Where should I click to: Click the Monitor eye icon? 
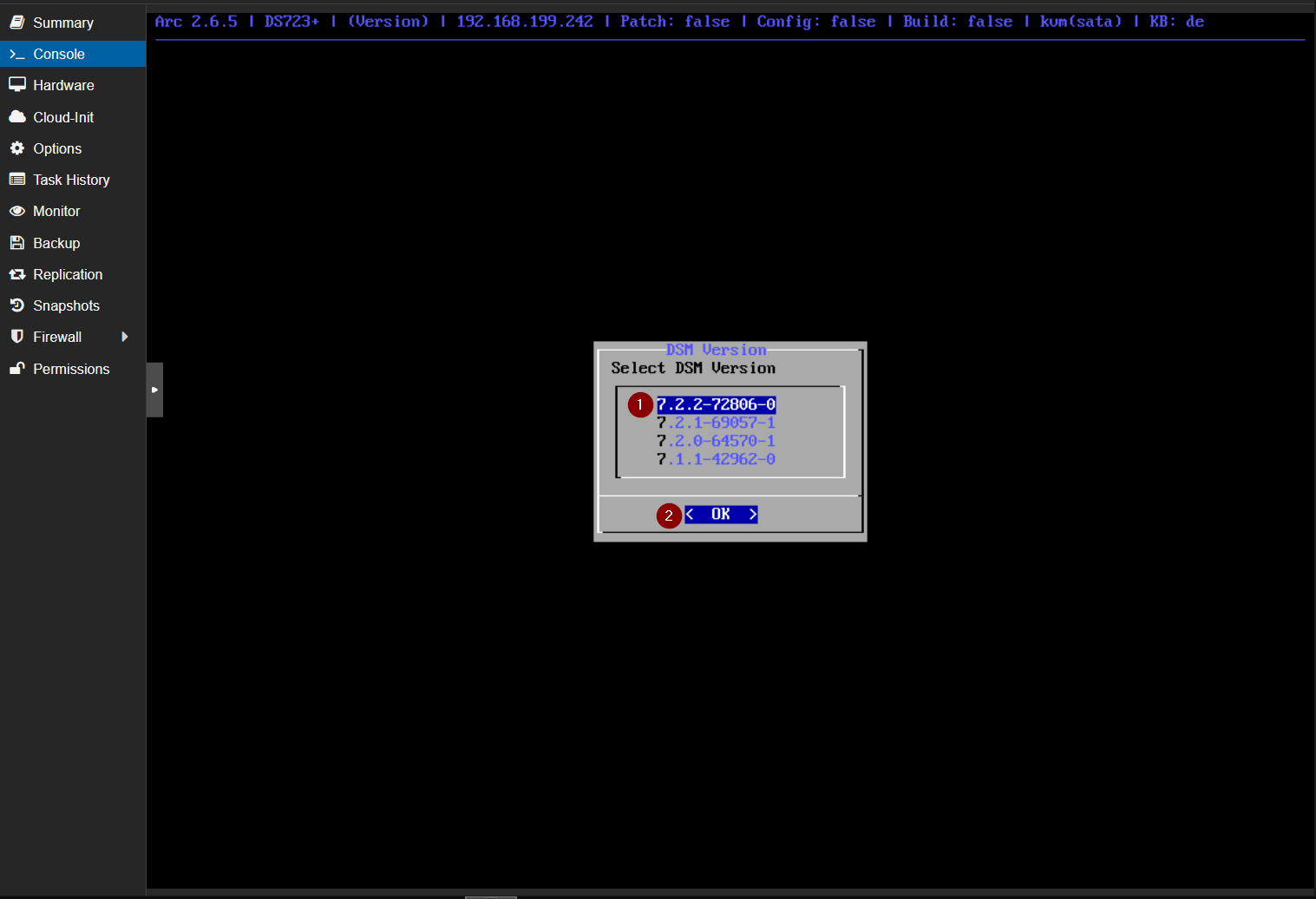tap(16, 211)
